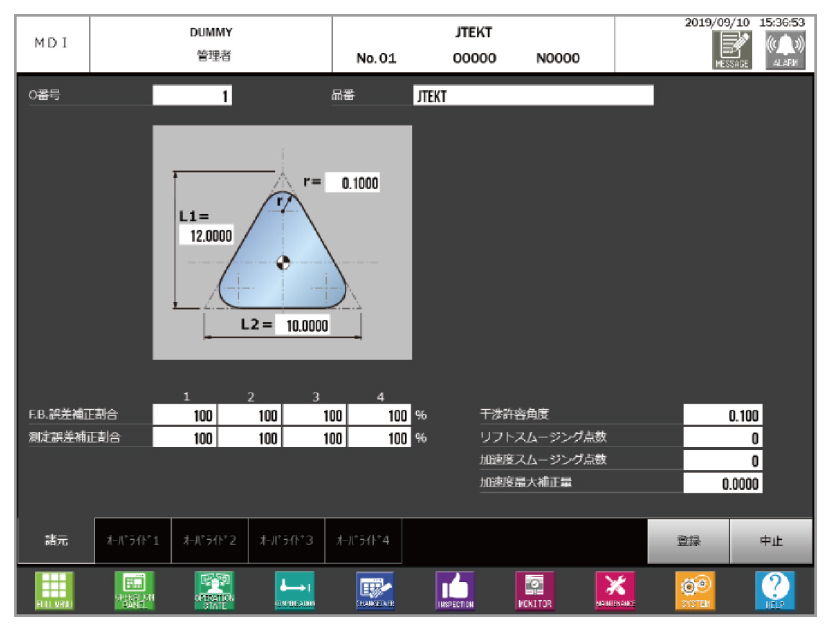Image resolution: width=831 pixels, height=631 pixels.
Task: Open the System gears icon
Action: coord(695,590)
